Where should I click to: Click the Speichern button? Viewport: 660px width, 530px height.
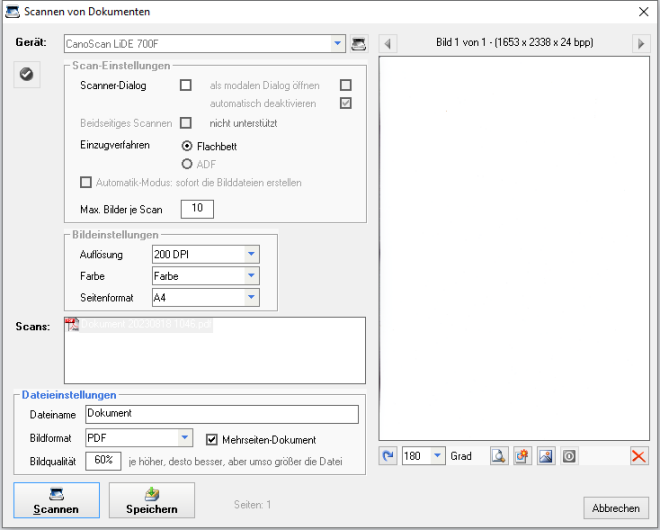(x=151, y=499)
